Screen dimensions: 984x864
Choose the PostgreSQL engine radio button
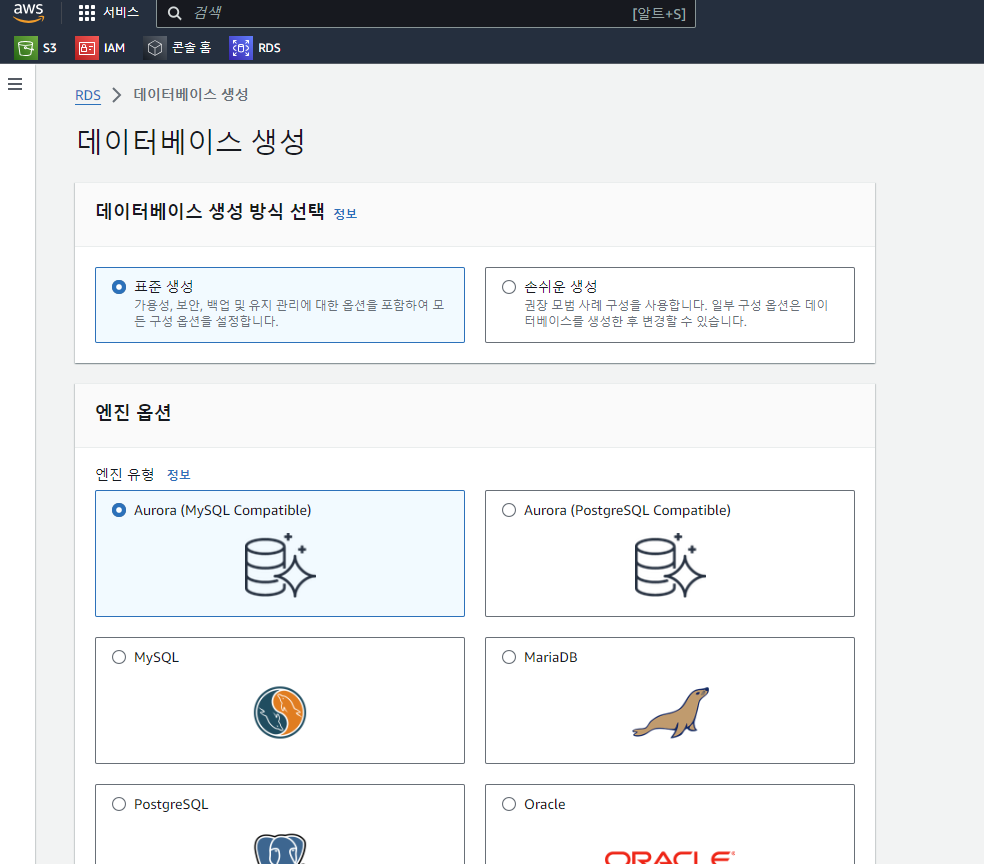pyautogui.click(x=119, y=804)
